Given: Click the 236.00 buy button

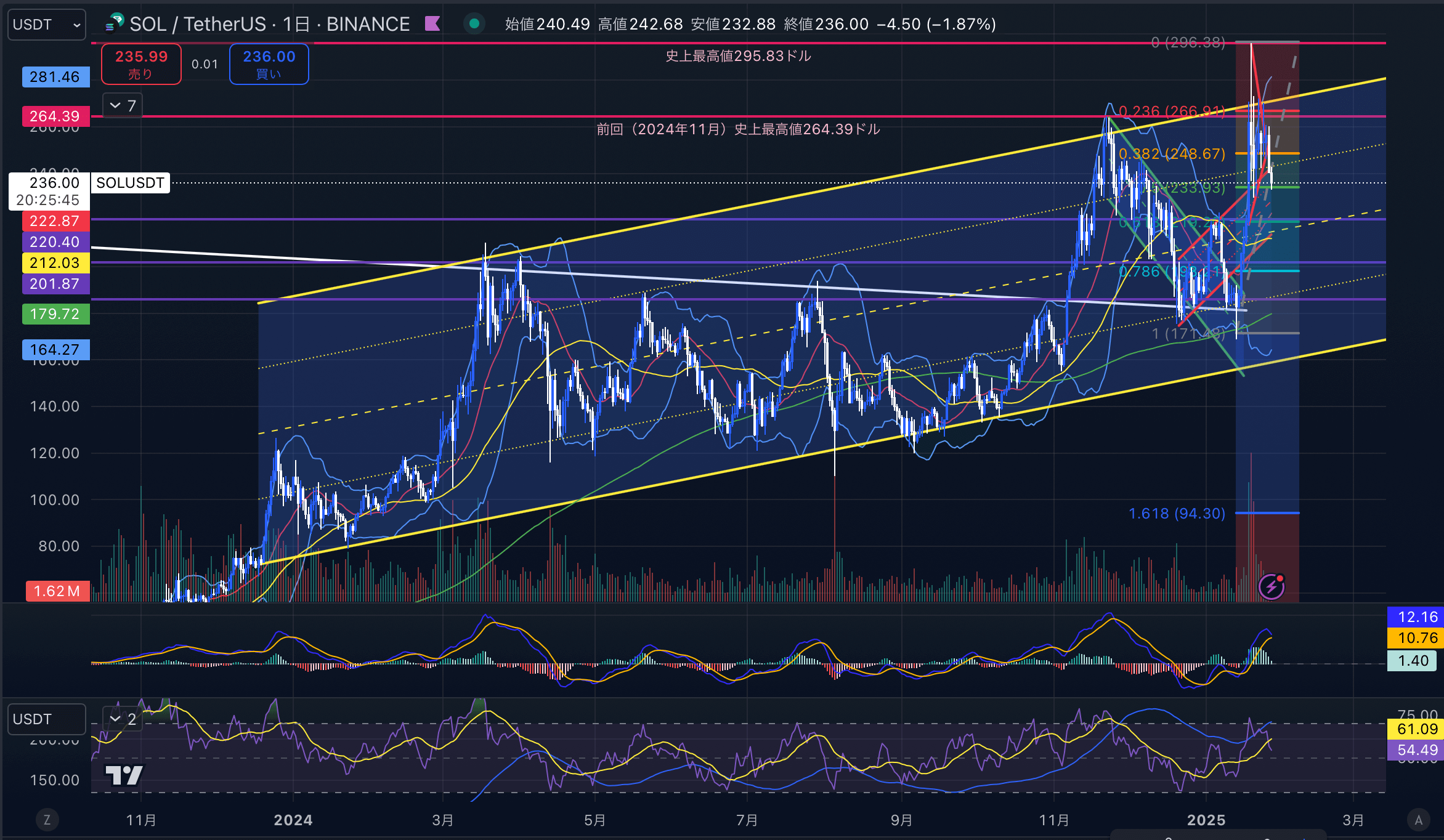Looking at the screenshot, I should (269, 64).
